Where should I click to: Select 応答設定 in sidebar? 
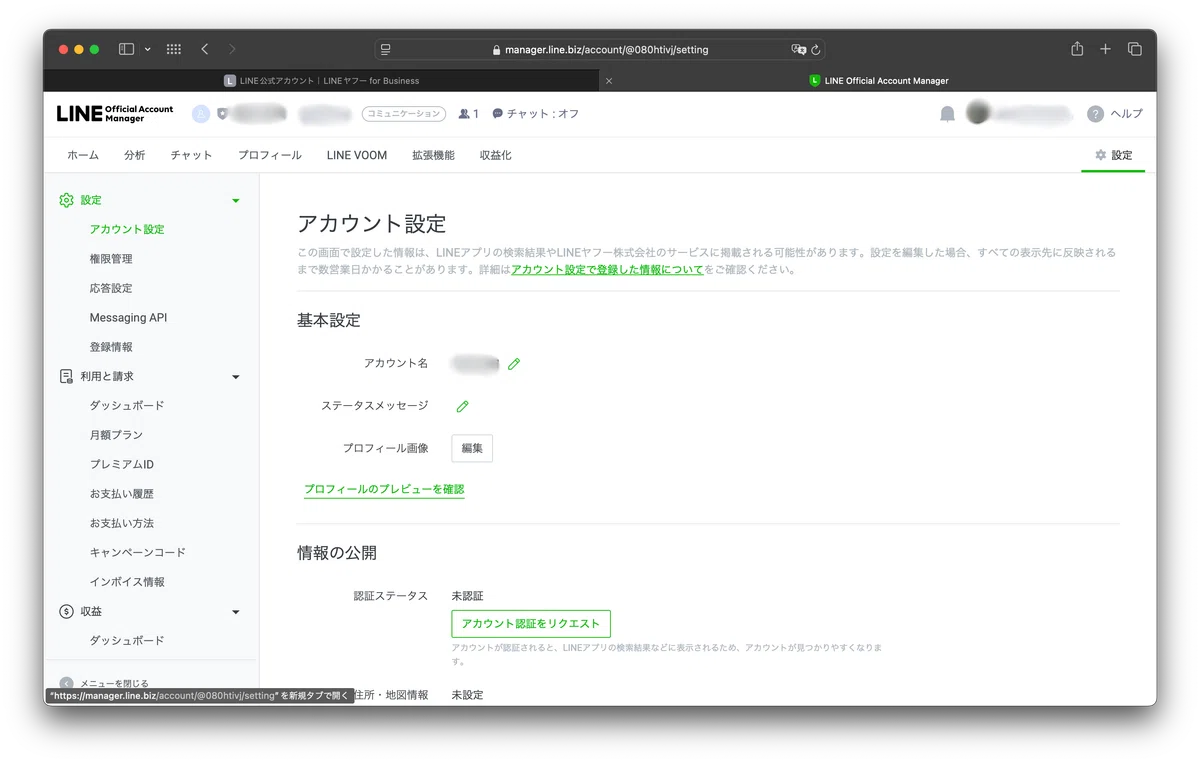111,288
